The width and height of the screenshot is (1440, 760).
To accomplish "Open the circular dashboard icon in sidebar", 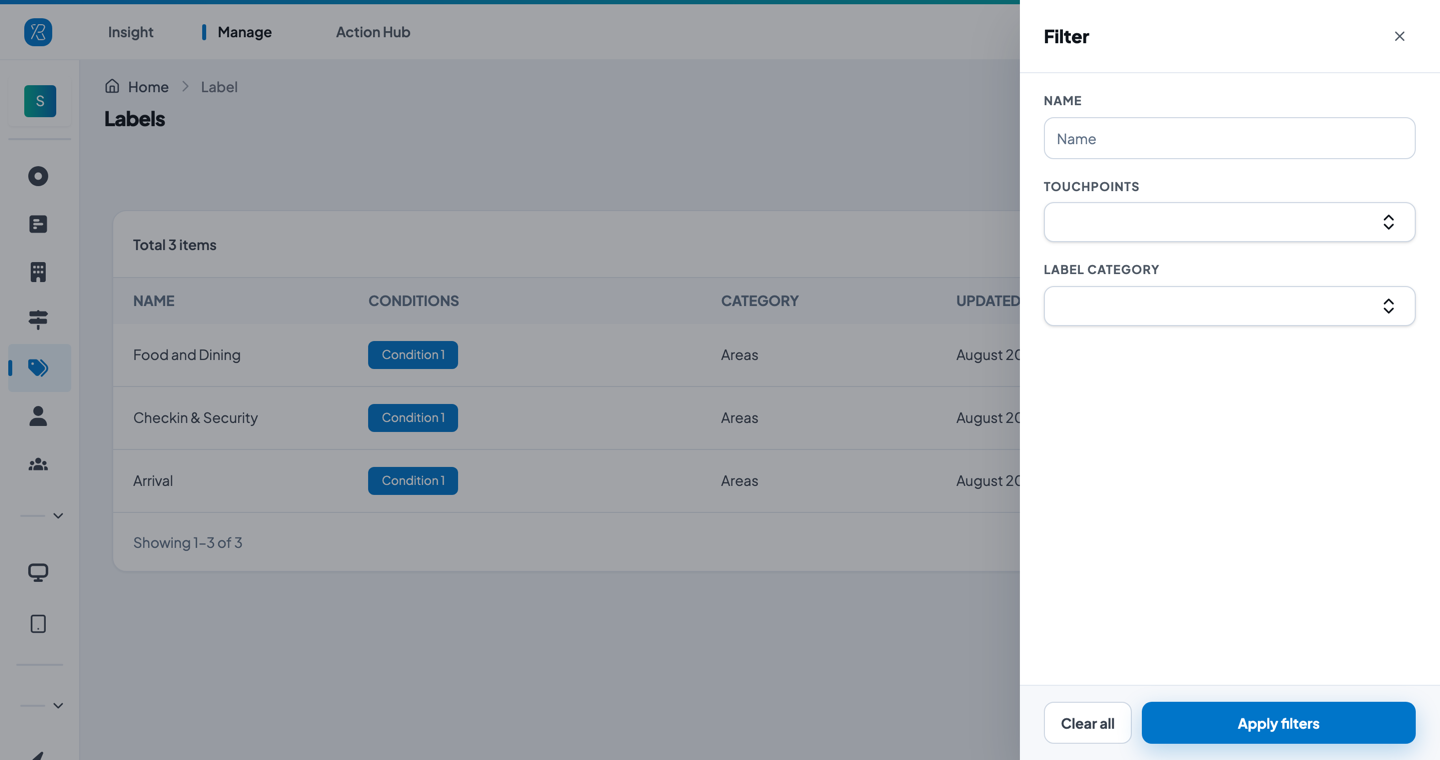I will click(38, 176).
